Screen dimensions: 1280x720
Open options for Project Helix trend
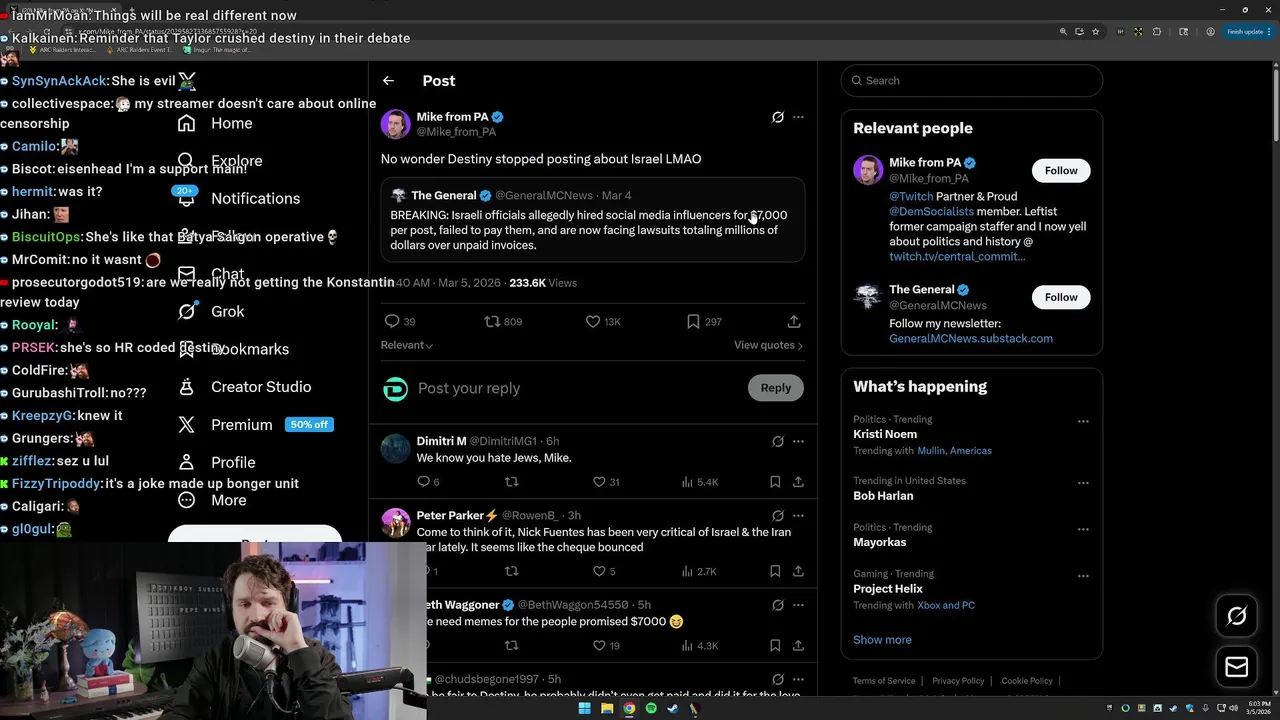click(1083, 576)
